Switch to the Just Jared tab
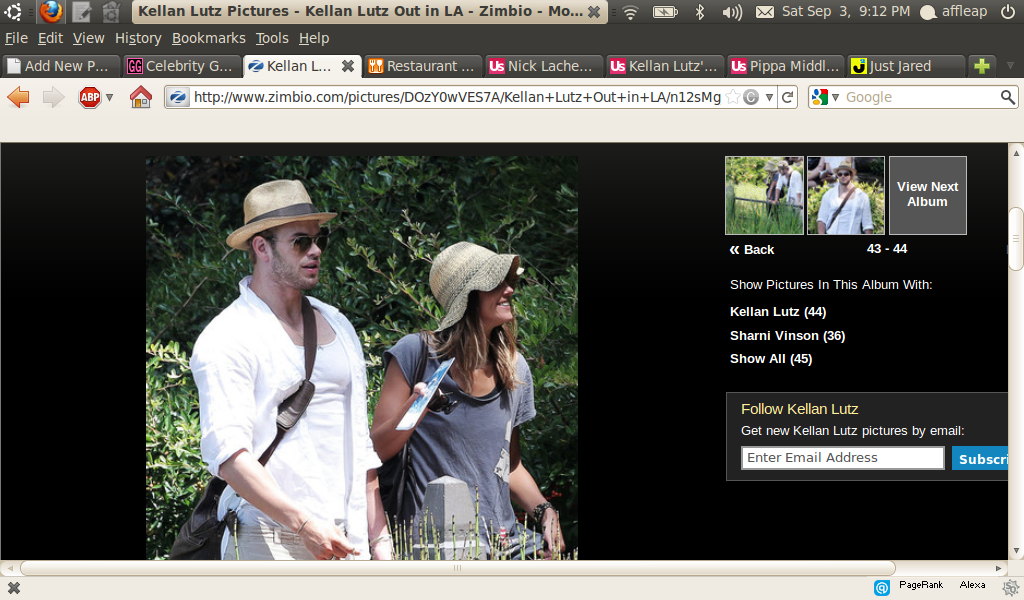Screen dimensions: 1024x600 (906, 66)
